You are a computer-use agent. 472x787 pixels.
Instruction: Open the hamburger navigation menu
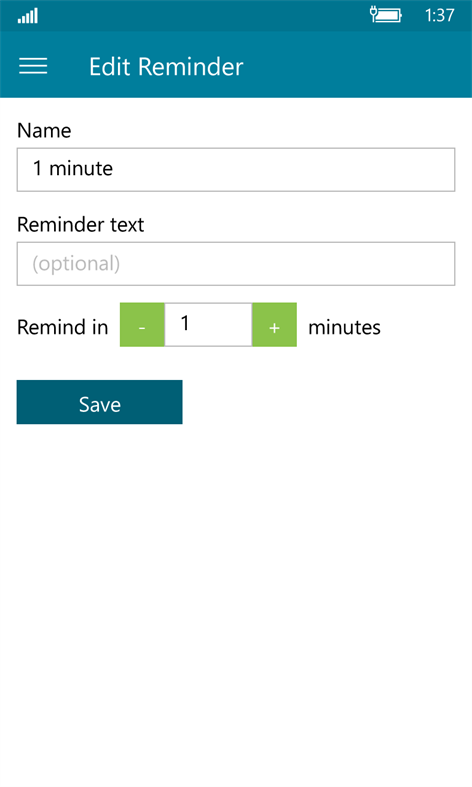click(x=33, y=66)
